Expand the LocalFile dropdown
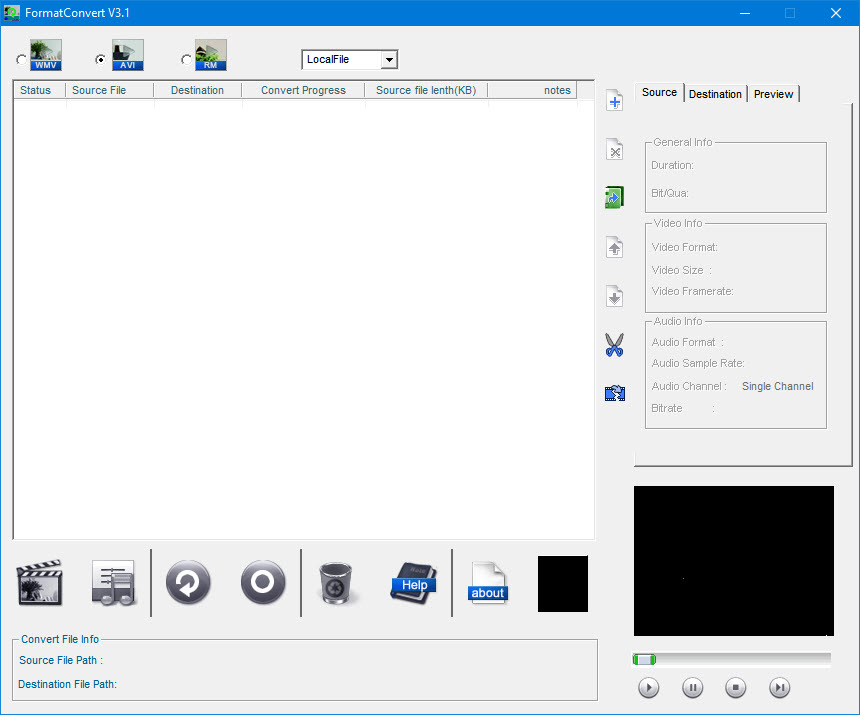The height and width of the screenshot is (715, 860). (389, 60)
